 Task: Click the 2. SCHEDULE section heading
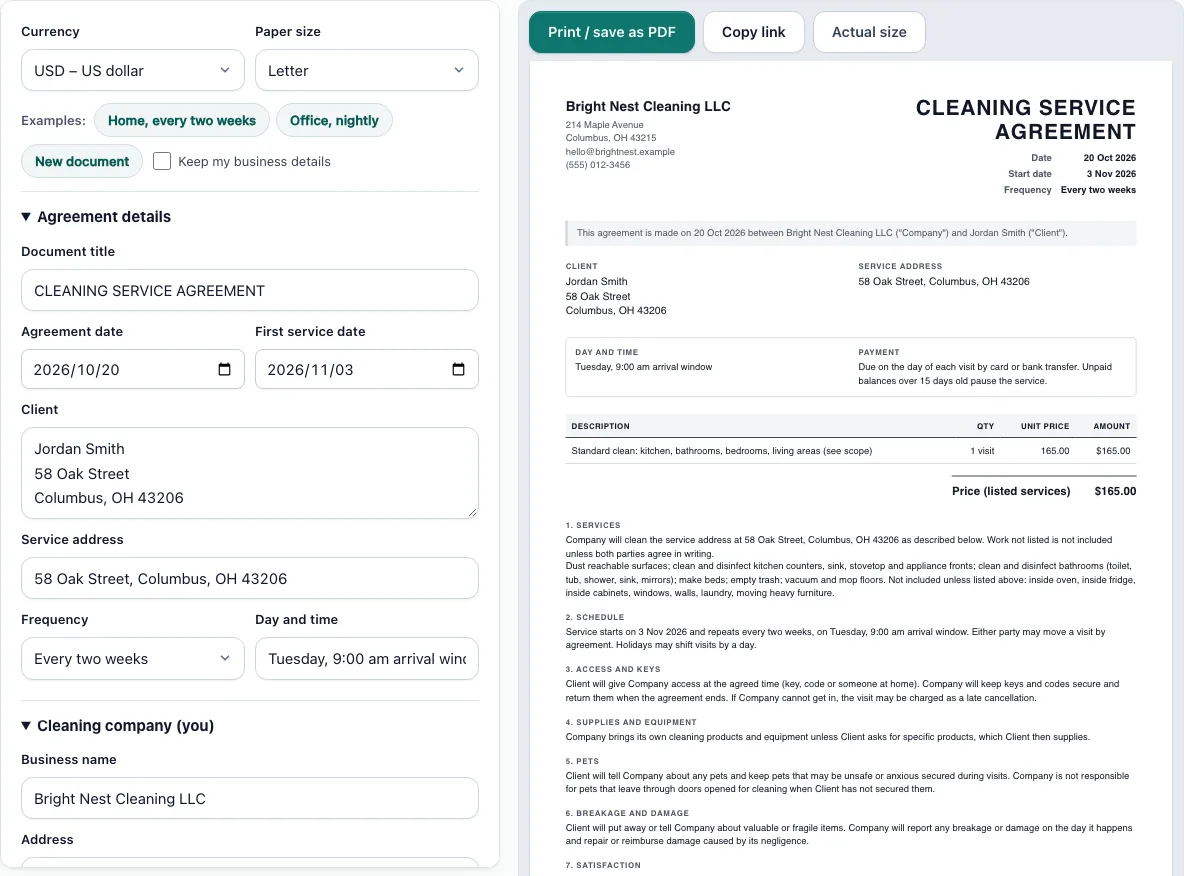pos(594,617)
